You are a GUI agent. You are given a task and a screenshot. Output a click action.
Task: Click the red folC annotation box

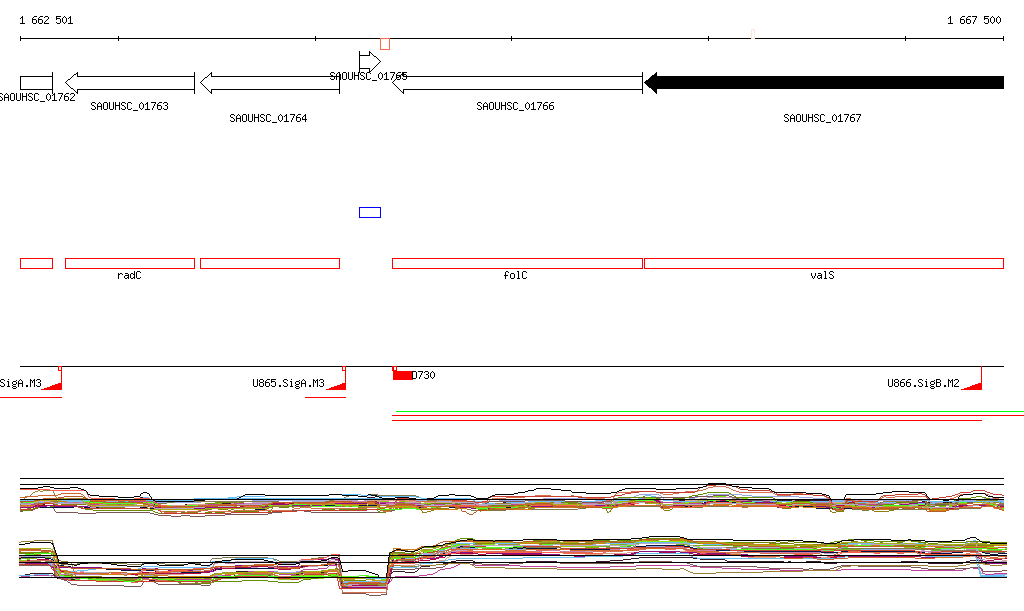click(516, 263)
